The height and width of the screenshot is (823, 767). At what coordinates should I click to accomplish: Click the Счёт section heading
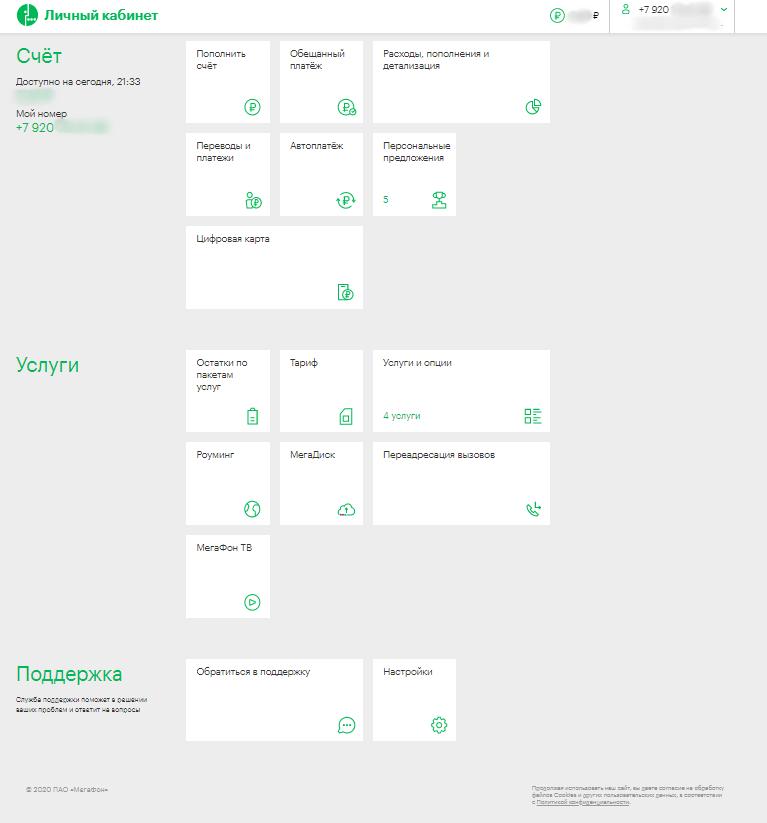point(39,56)
